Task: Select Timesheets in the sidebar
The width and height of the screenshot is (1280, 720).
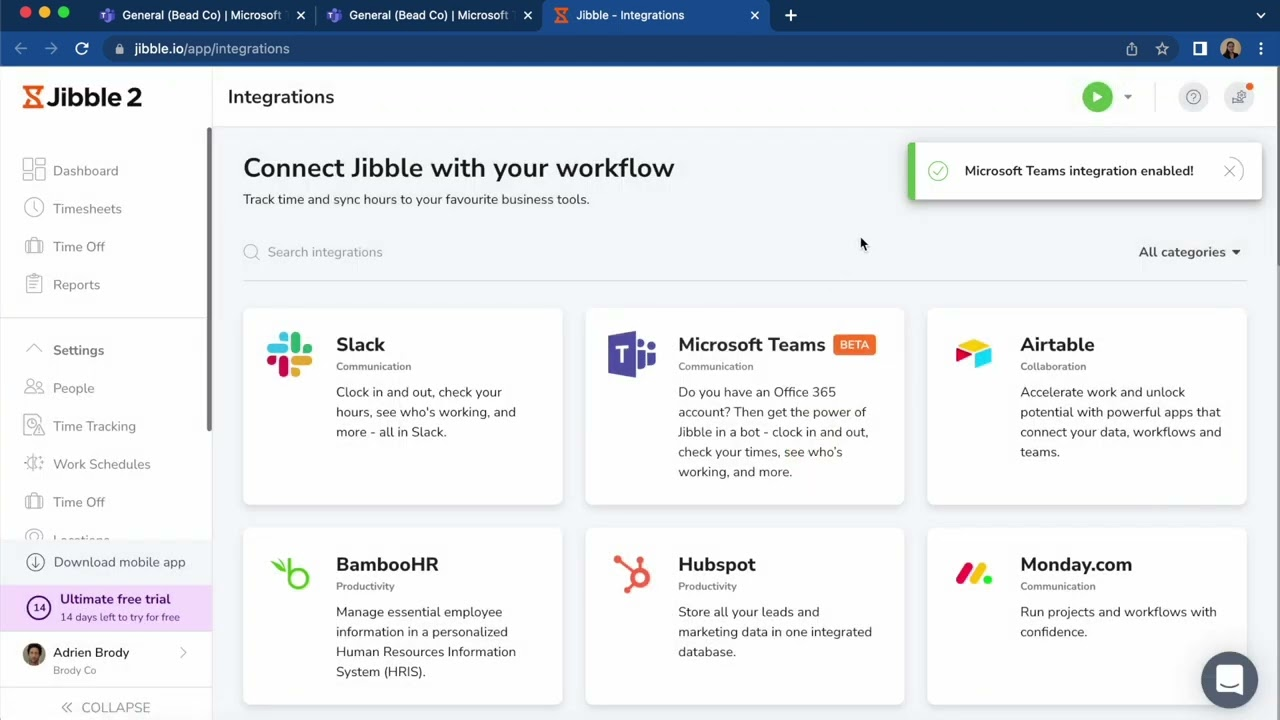Action: [x=87, y=208]
